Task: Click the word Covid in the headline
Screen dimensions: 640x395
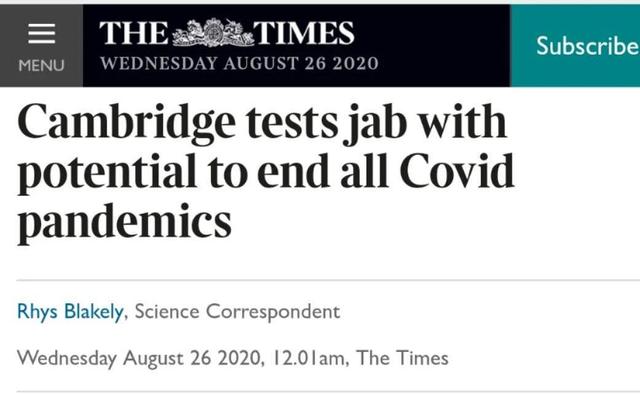Action: pos(456,171)
